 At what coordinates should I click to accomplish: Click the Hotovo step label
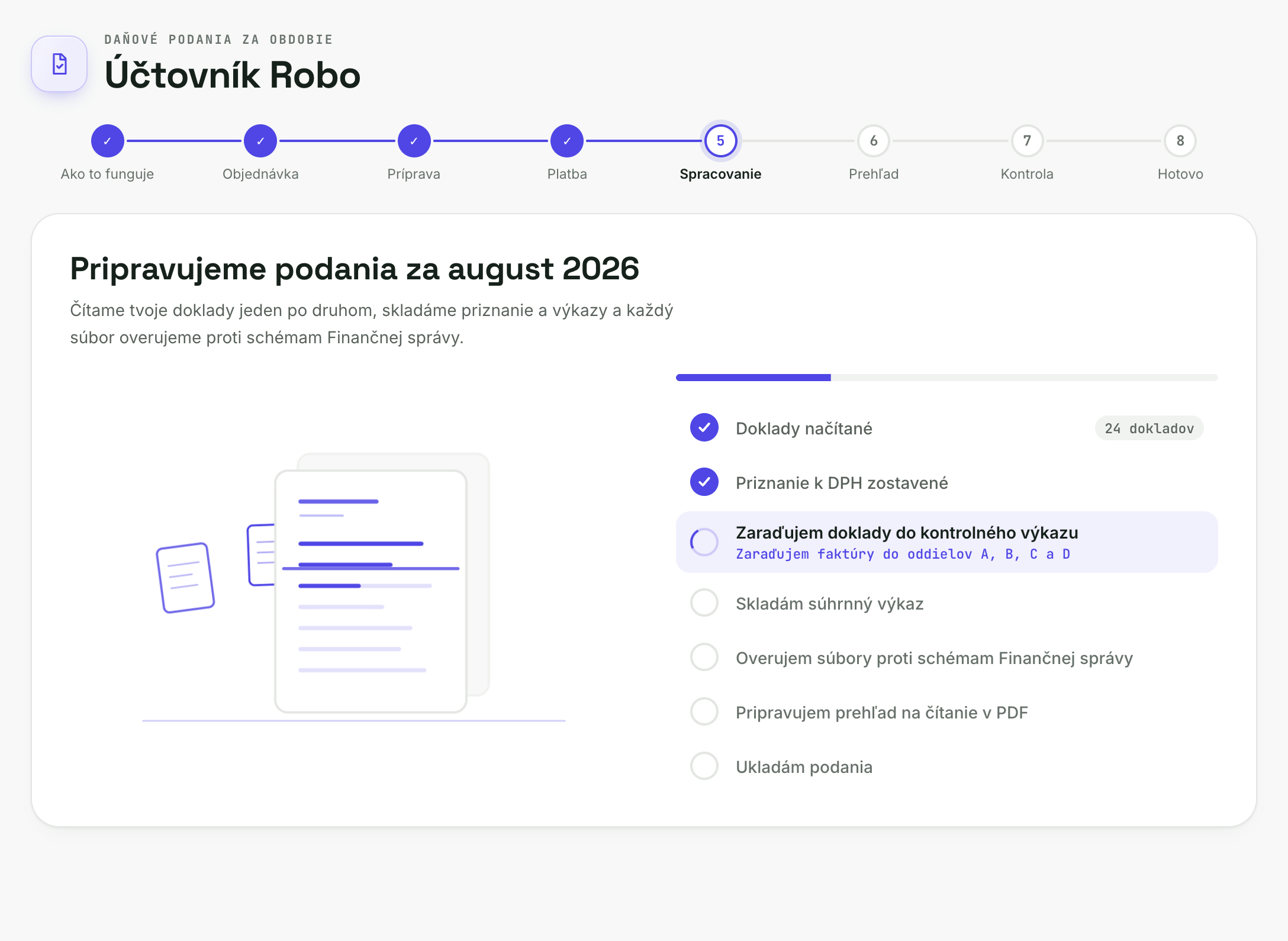[x=1180, y=174]
